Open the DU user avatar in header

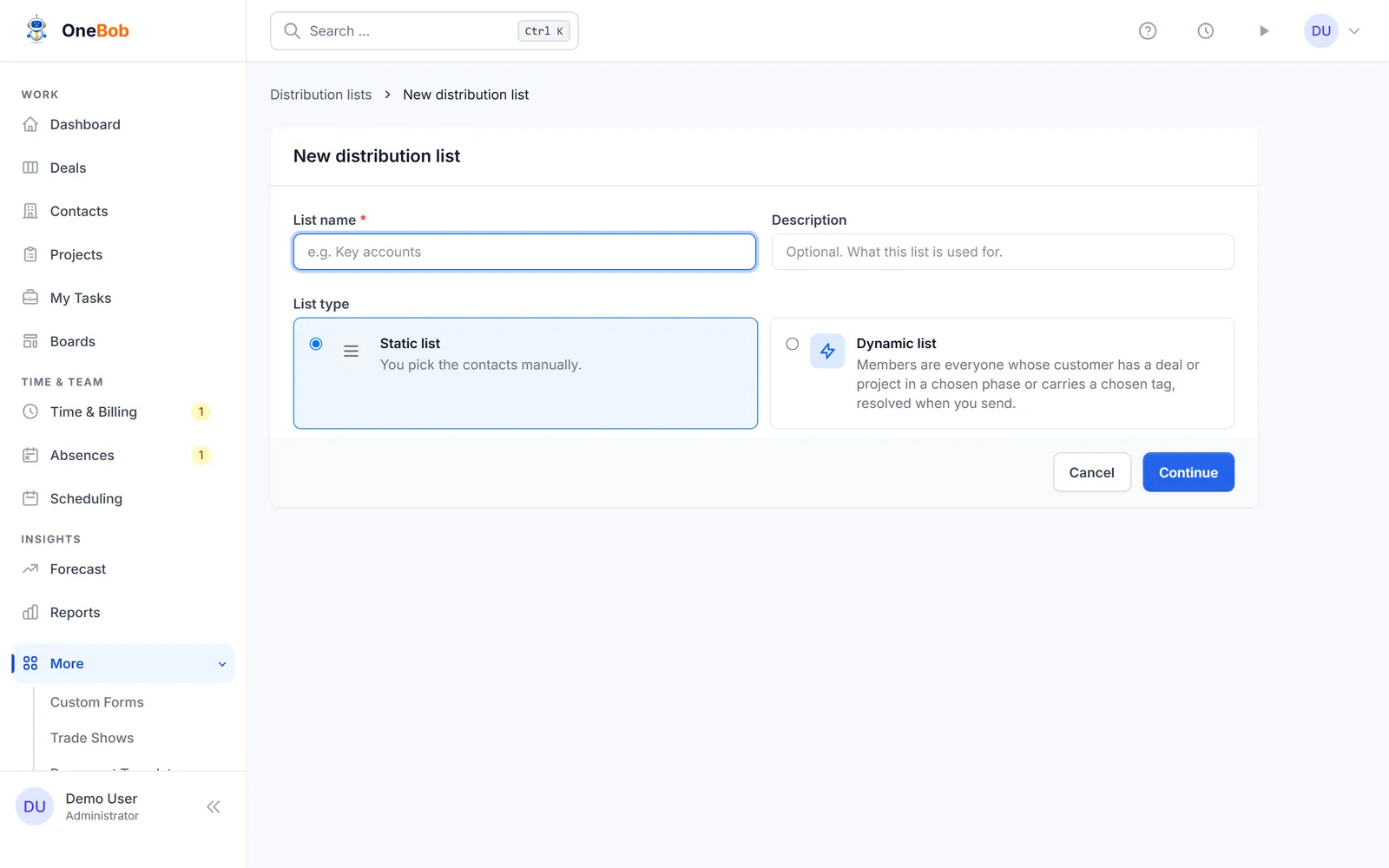click(x=1321, y=31)
